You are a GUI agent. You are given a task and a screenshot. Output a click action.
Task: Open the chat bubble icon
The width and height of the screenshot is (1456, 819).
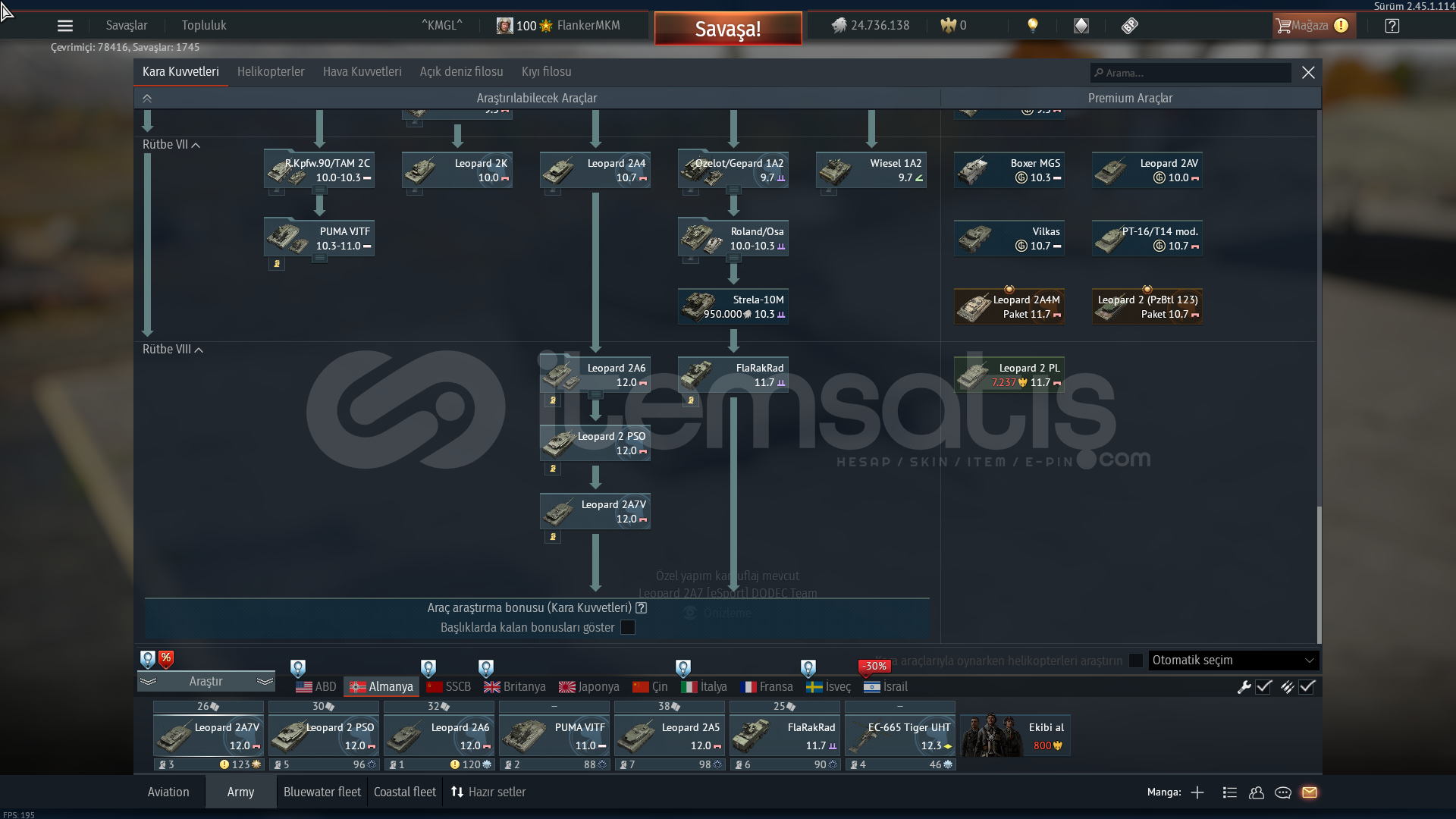tap(1283, 792)
